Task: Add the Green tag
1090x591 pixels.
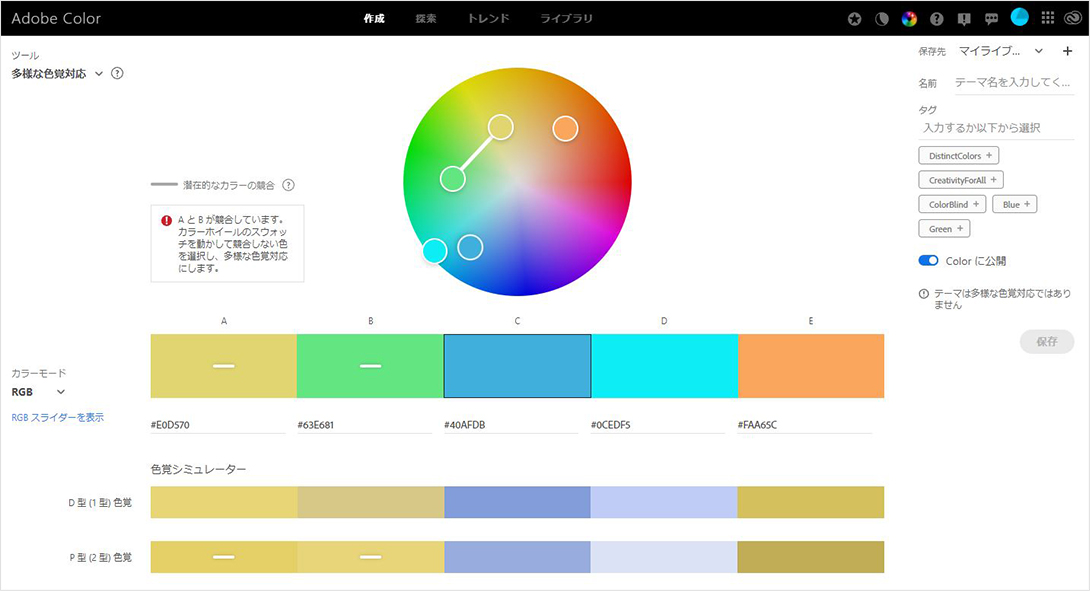Action: pos(944,229)
